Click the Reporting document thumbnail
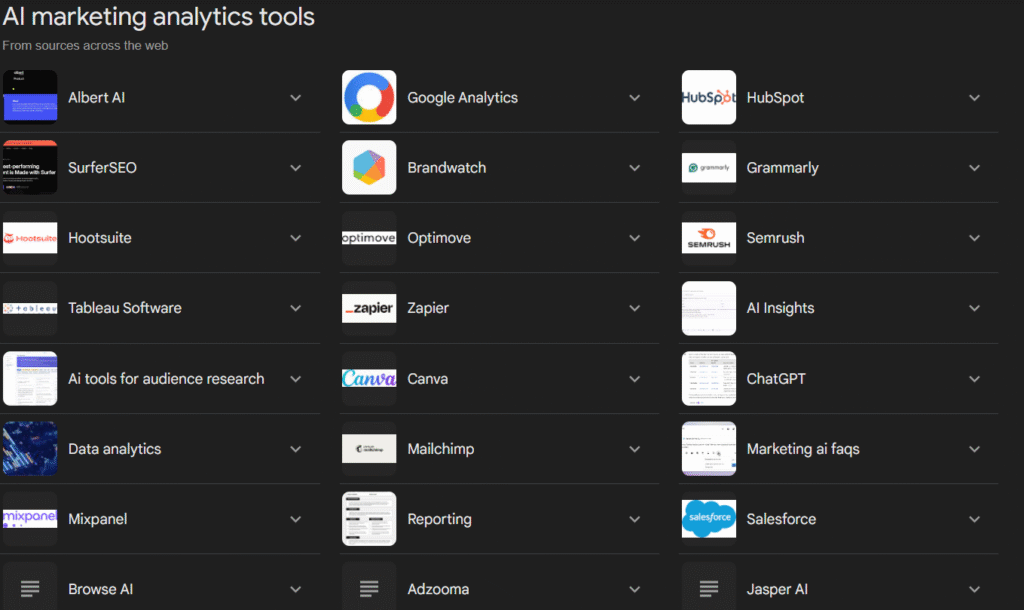Screen dimensions: 1024x610 [369, 519]
